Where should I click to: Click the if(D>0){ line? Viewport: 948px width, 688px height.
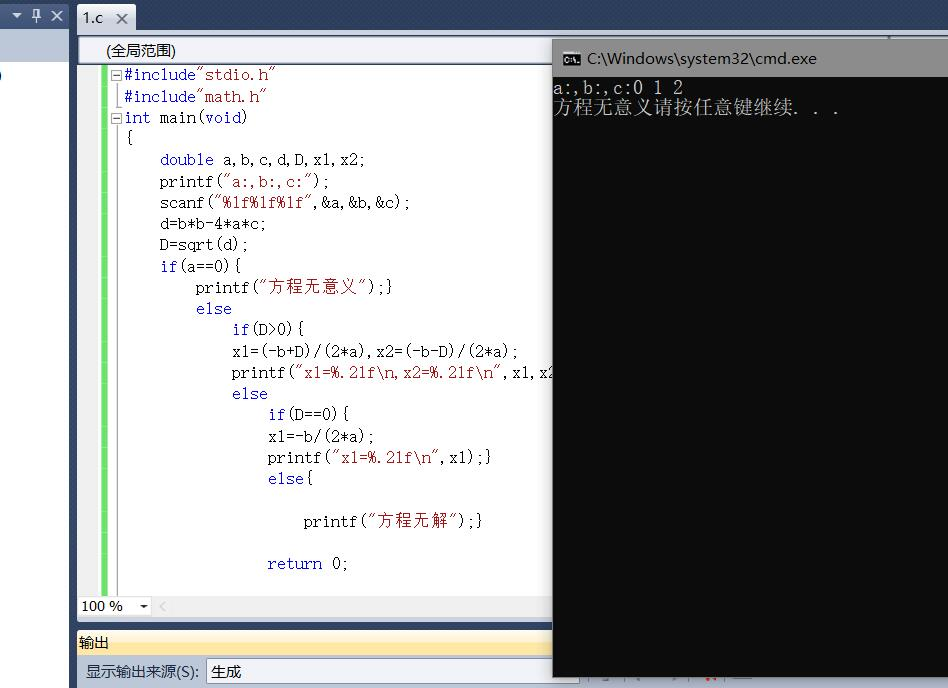click(268, 329)
